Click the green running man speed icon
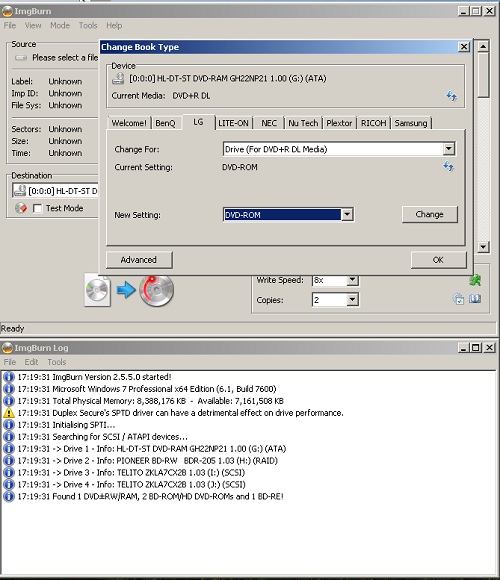 [x=475, y=280]
